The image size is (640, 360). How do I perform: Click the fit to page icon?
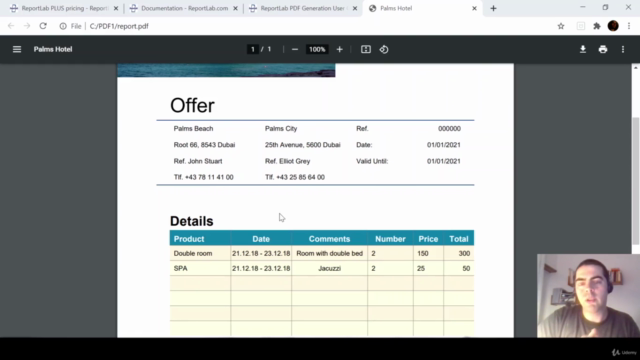point(366,49)
